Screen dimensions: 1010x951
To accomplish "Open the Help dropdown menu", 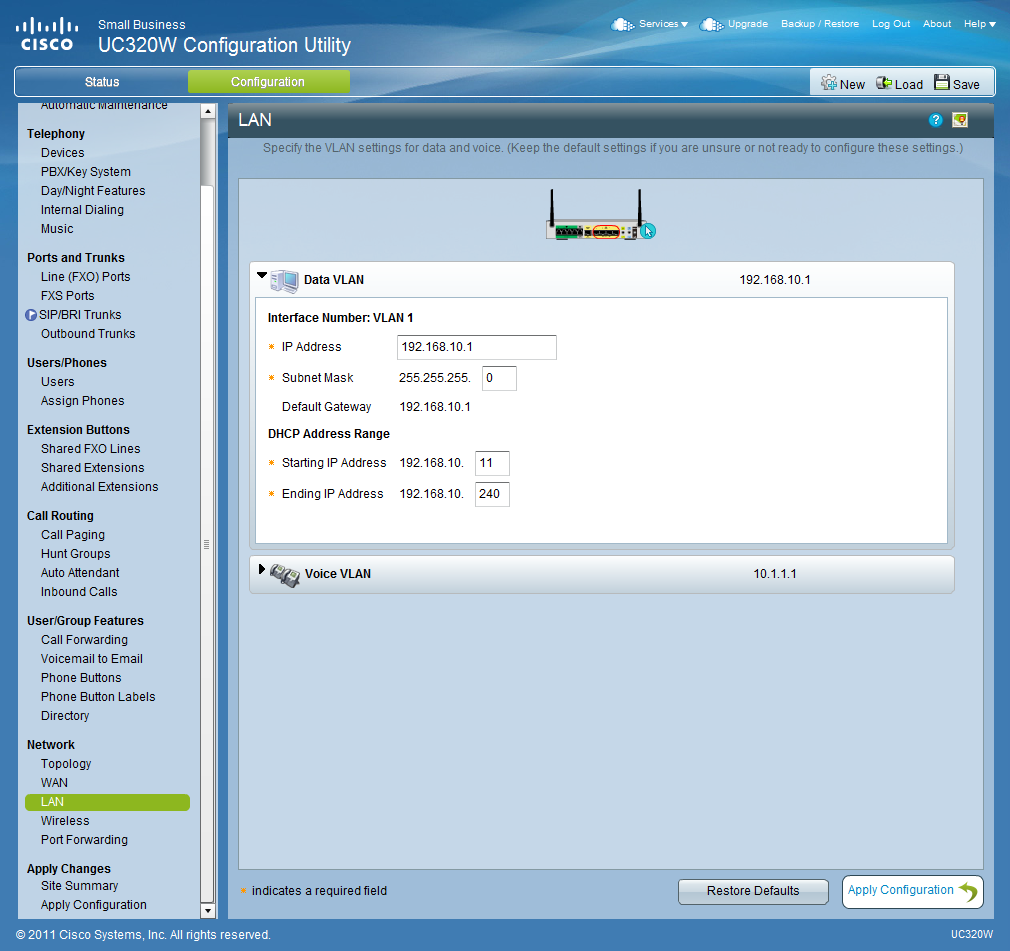I will coord(979,24).
